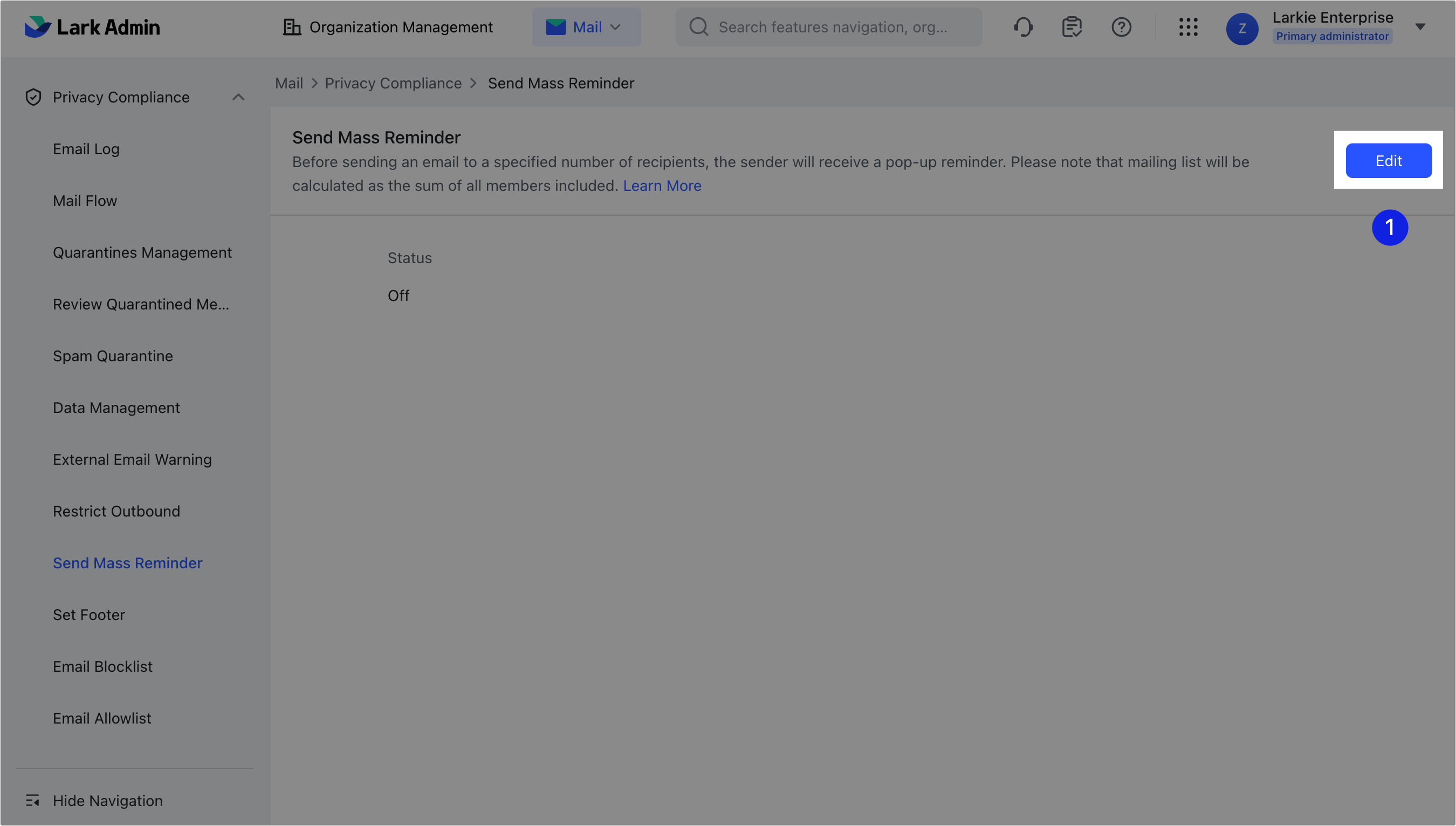The image size is (1456, 826).
Task: Click the user avatar Z
Action: coord(1242,29)
